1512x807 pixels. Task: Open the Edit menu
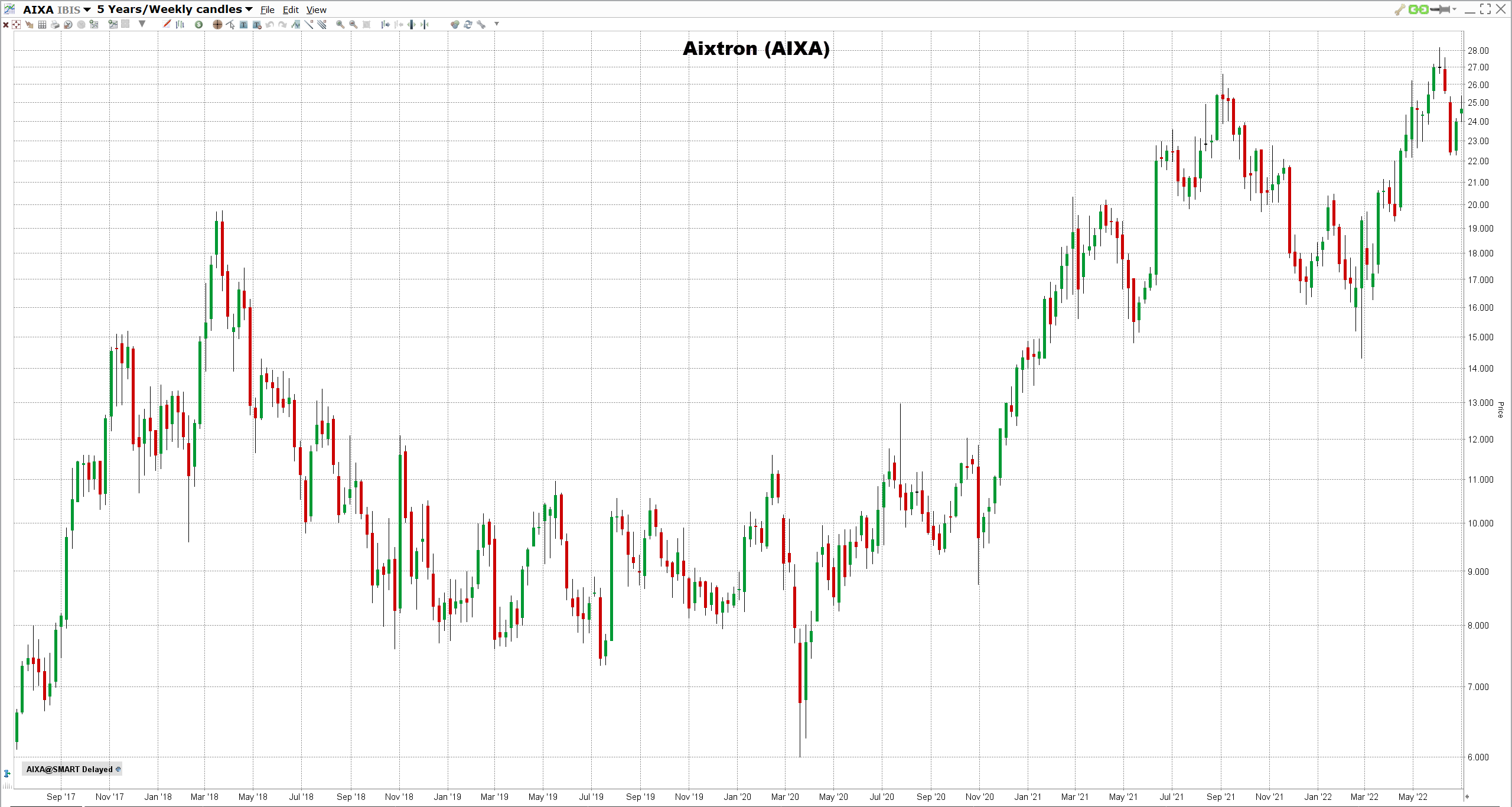291,9
